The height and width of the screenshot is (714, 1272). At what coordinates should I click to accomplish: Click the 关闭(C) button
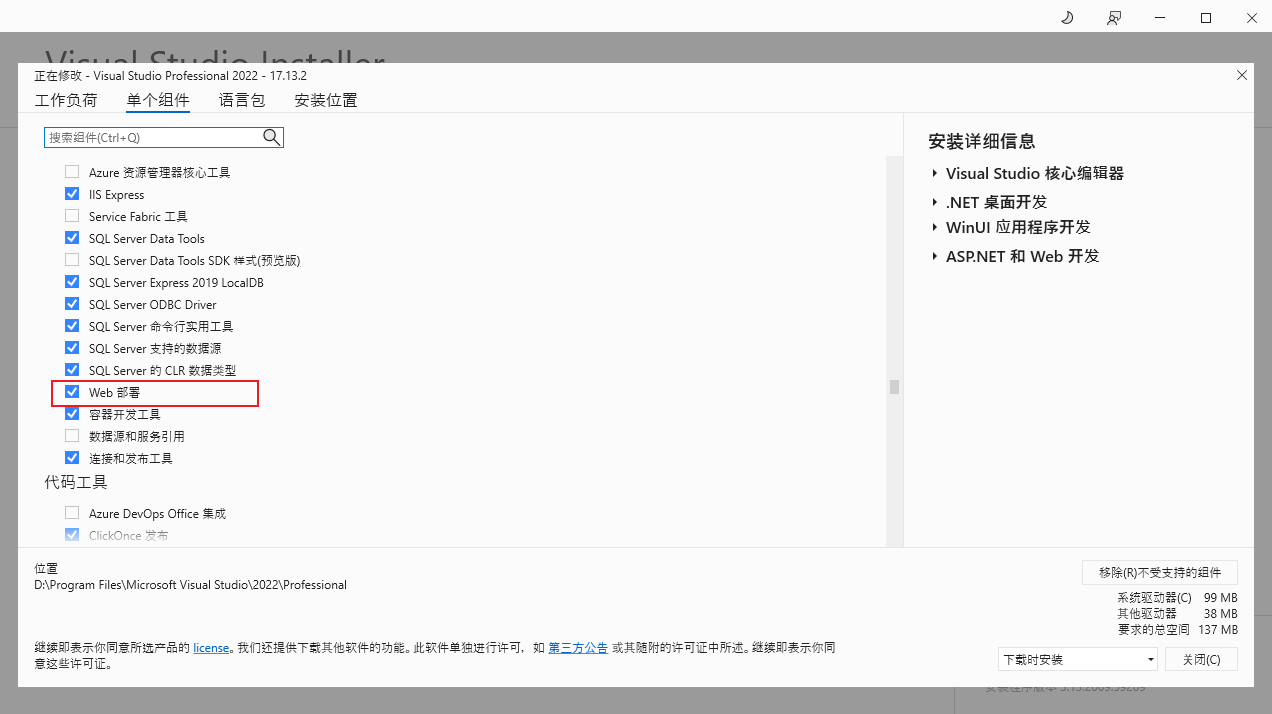(1201, 660)
